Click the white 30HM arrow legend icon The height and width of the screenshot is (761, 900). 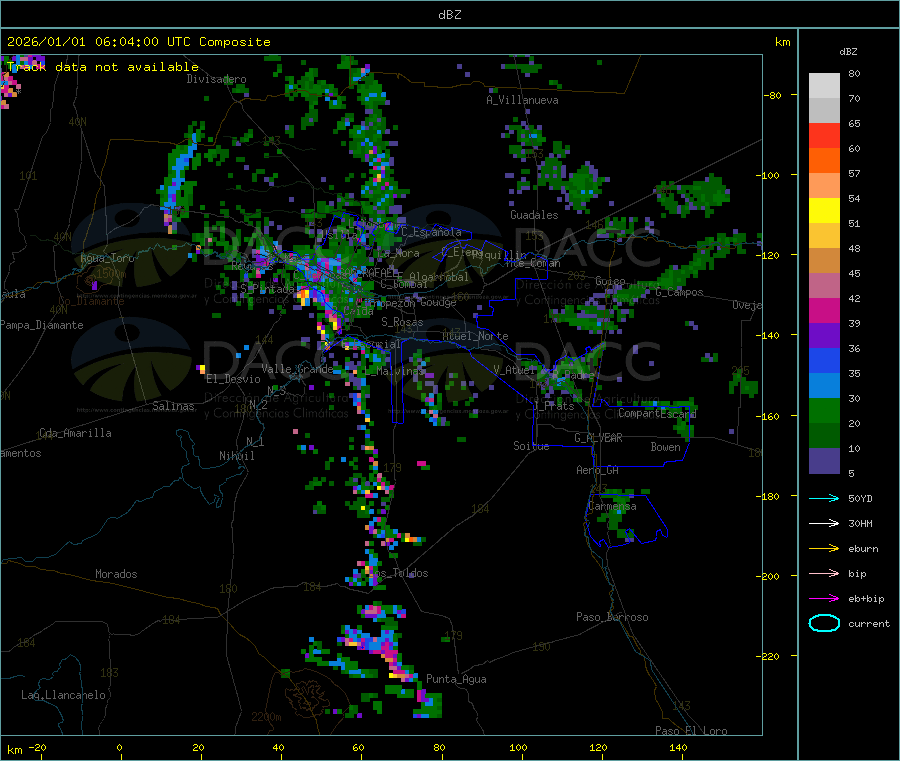pos(824,523)
